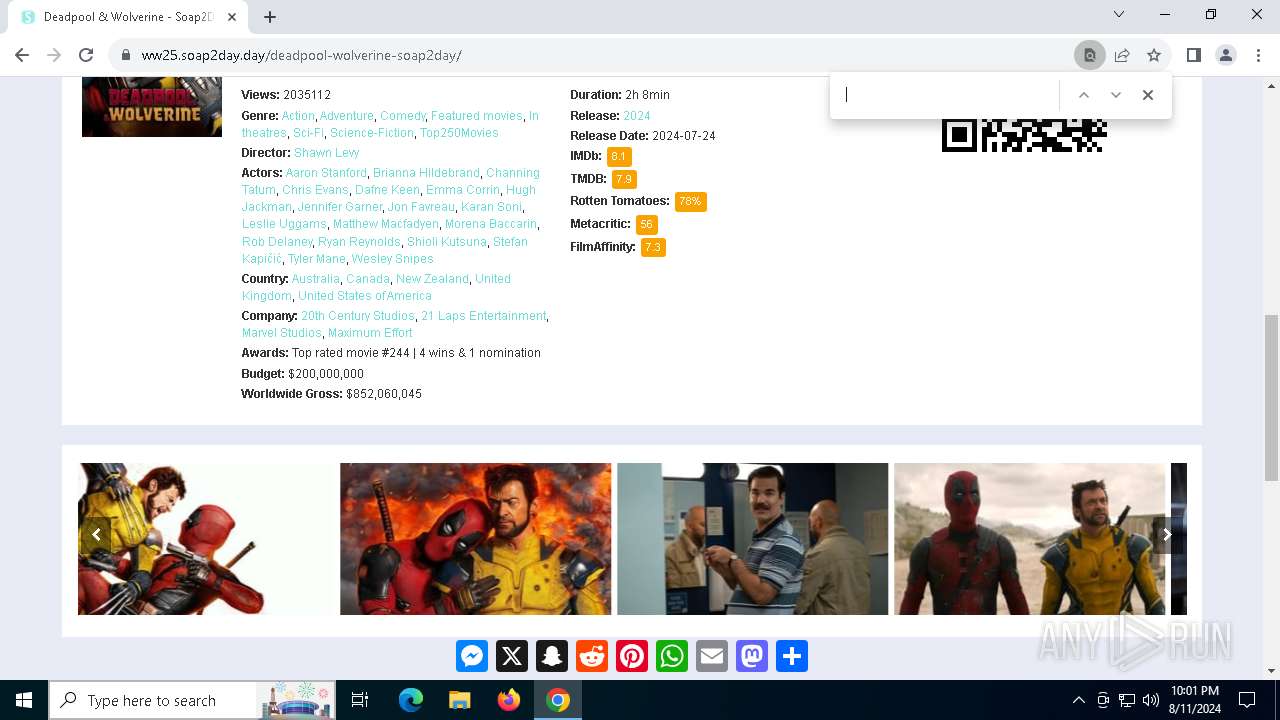Screen dimensions: 1280x720
Task: Open the 2024 release year link
Action: 637,116
